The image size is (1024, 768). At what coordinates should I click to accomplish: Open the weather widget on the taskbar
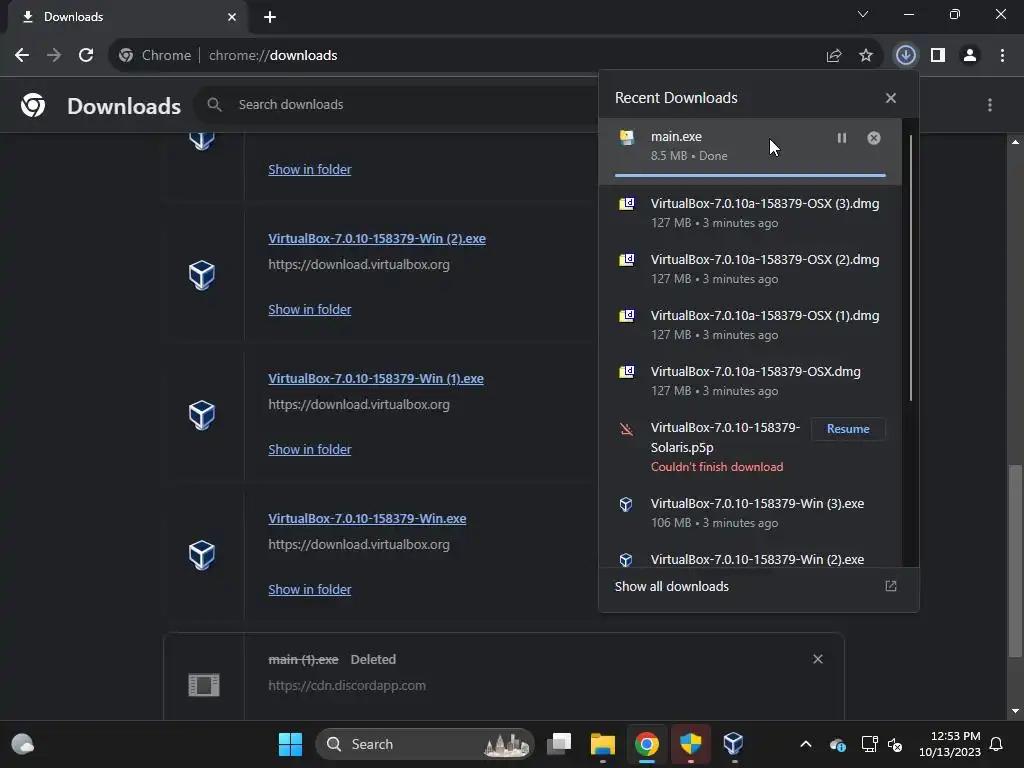23,744
